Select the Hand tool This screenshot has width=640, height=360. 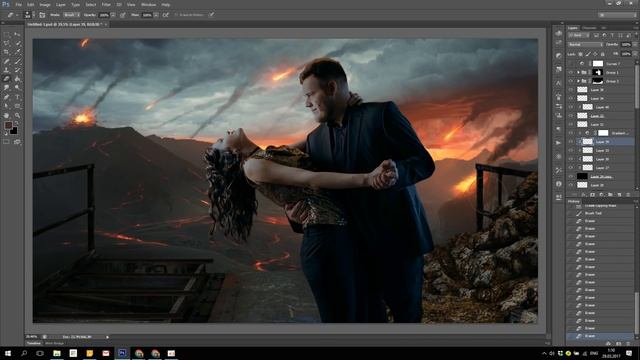[x=7, y=116]
